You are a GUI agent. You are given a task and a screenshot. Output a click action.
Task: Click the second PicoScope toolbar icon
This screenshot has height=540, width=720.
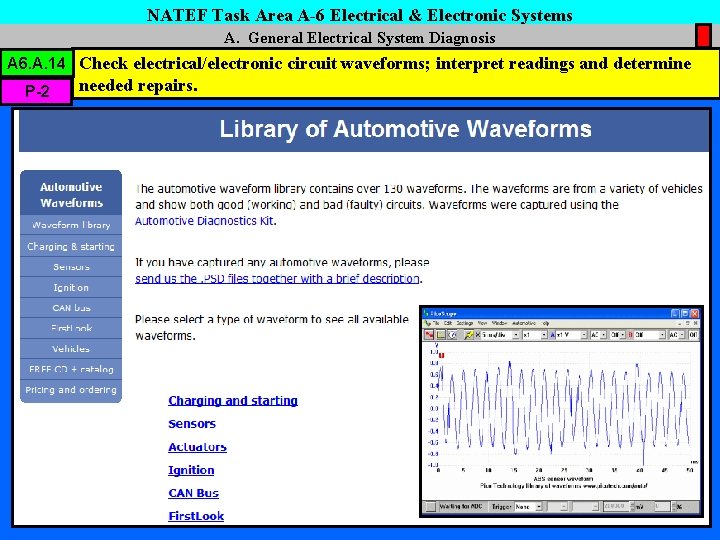click(x=441, y=335)
